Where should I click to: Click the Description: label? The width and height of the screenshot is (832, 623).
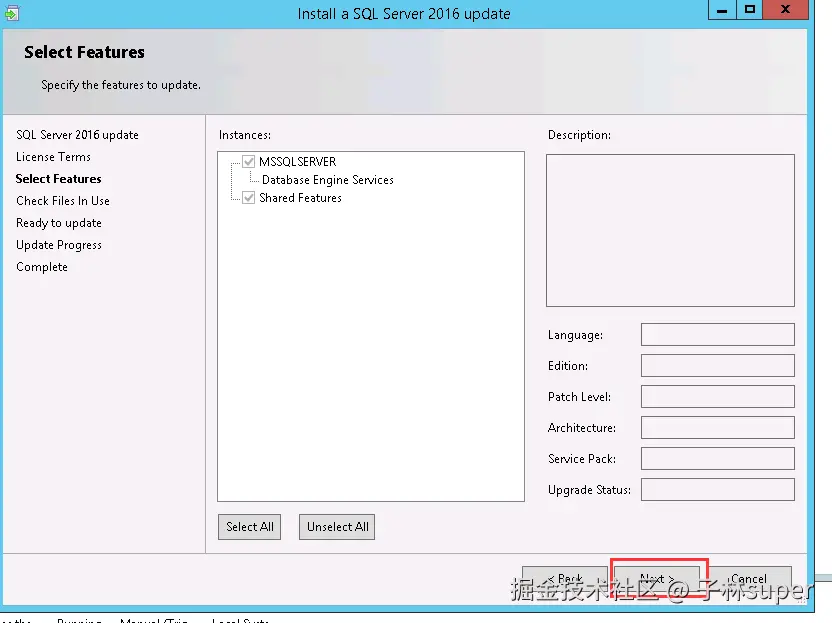[x=579, y=135]
